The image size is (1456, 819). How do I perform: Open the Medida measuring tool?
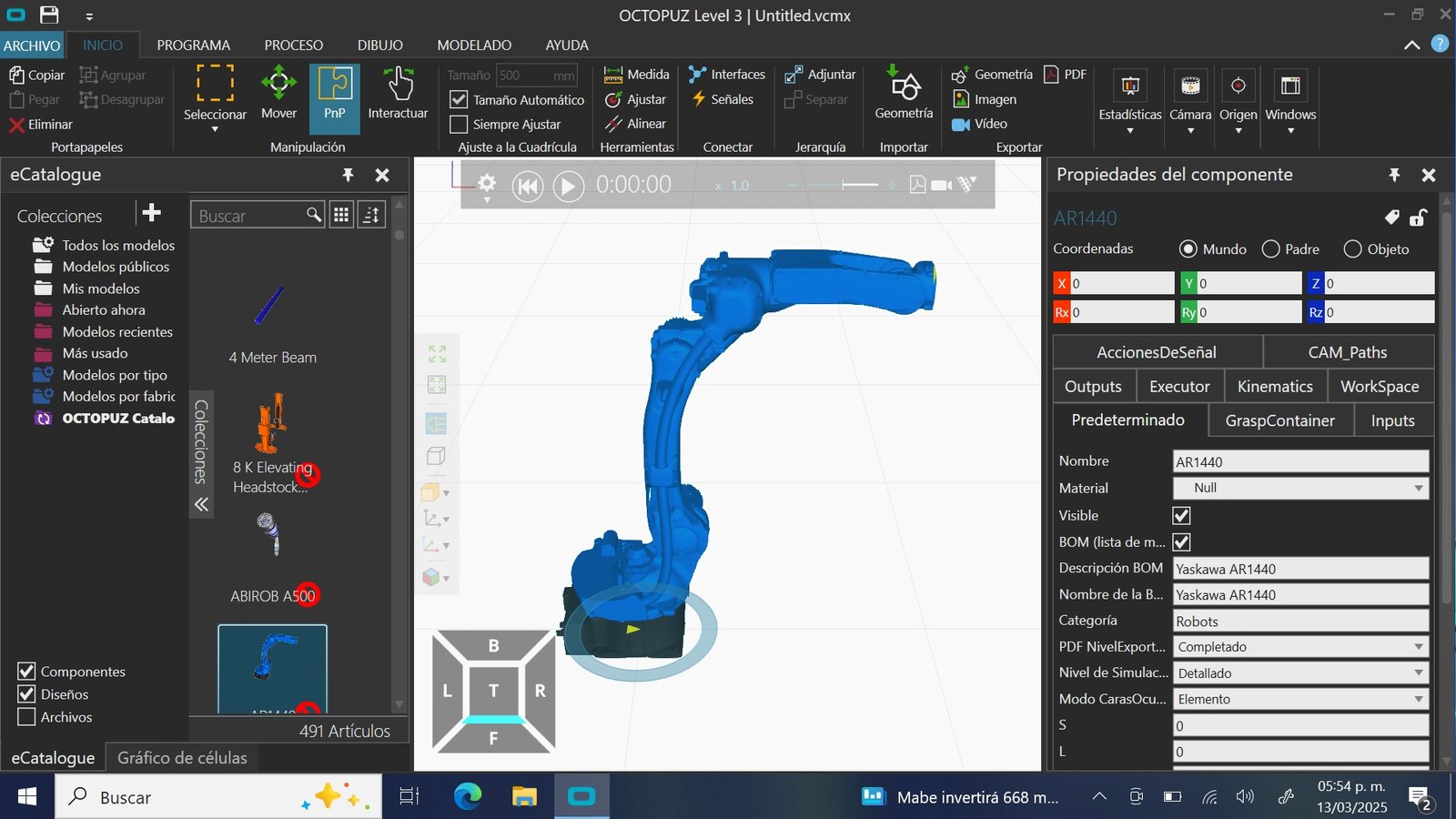(x=637, y=75)
